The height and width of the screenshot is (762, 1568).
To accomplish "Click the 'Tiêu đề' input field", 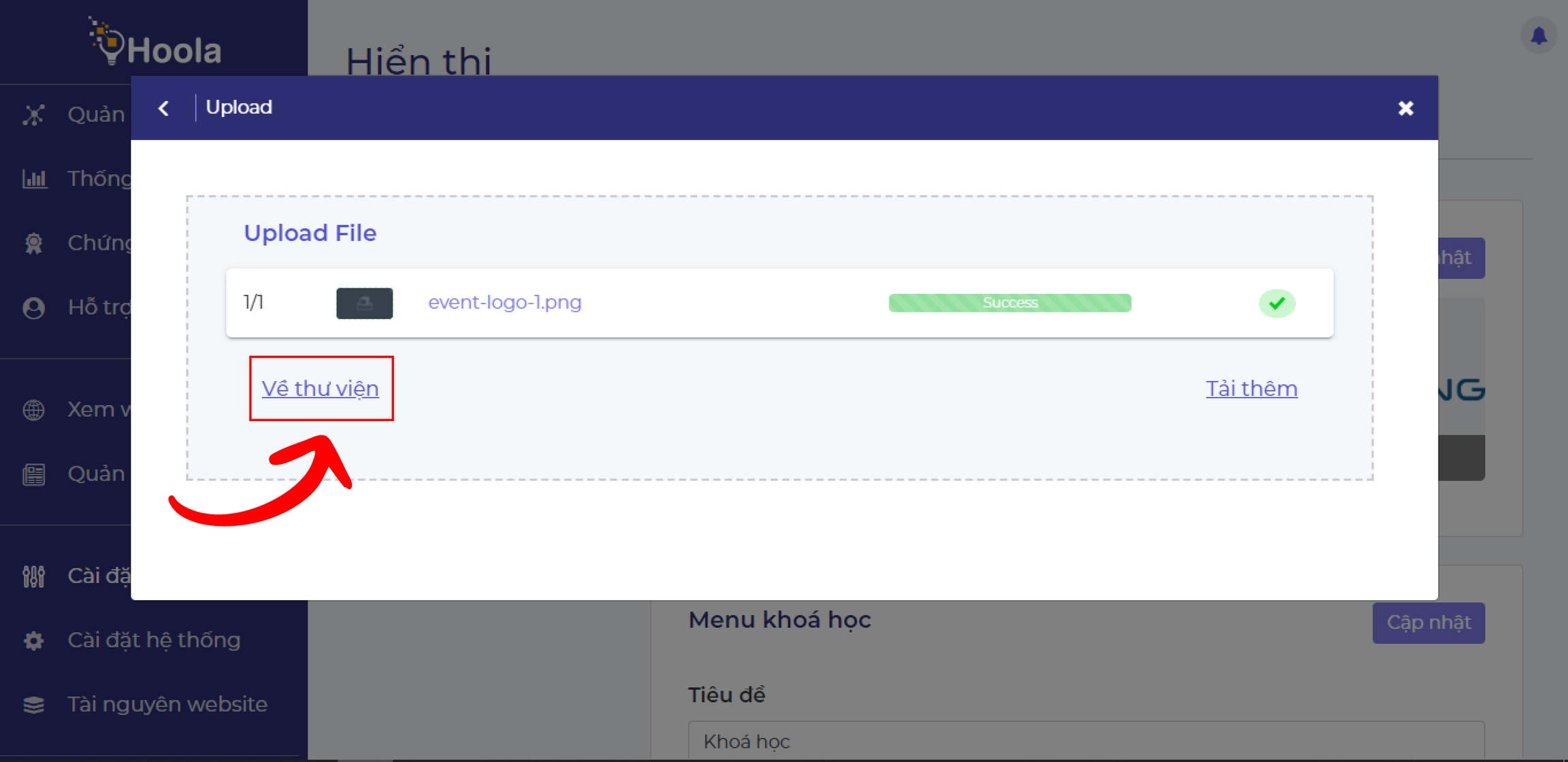I will (x=1085, y=740).
